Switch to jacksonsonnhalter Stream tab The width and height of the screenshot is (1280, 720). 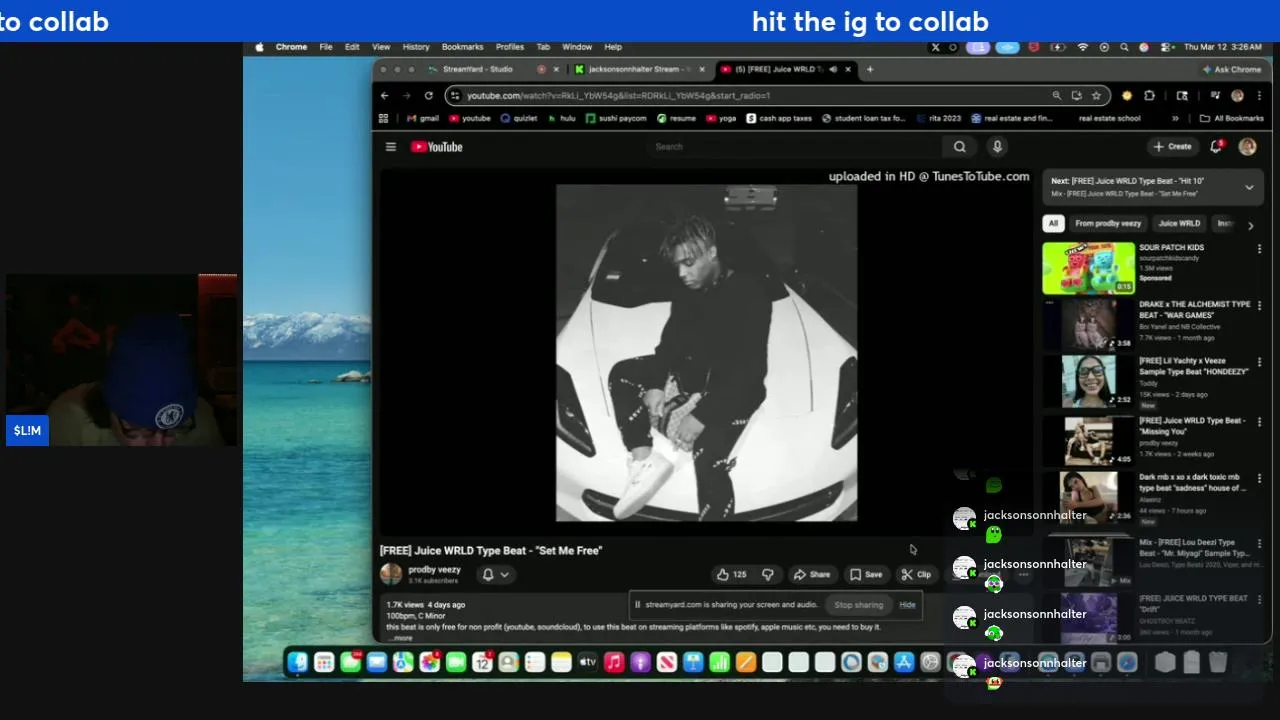point(638,69)
